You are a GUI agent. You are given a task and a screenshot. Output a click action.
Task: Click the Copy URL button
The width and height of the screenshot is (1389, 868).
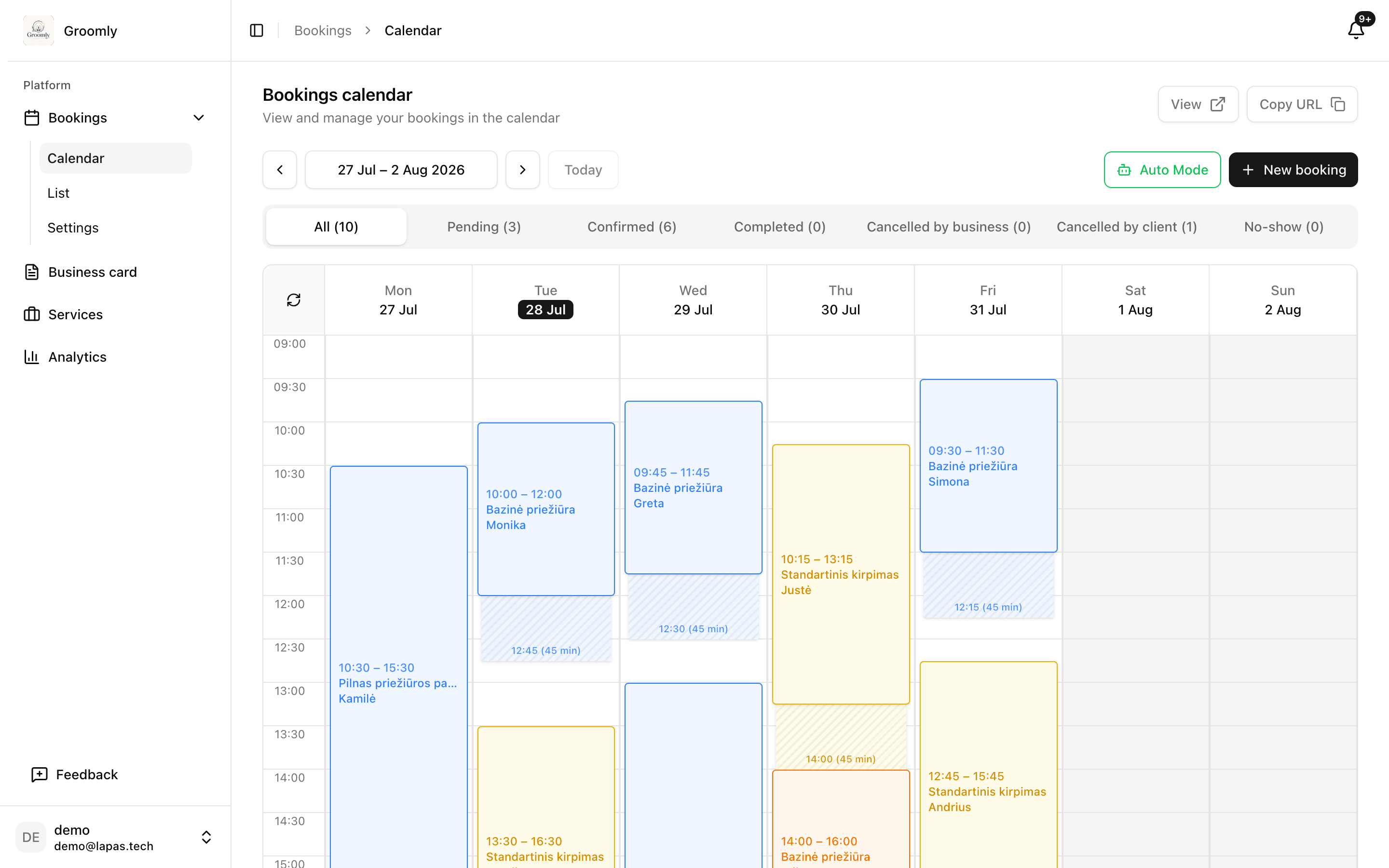(1302, 104)
